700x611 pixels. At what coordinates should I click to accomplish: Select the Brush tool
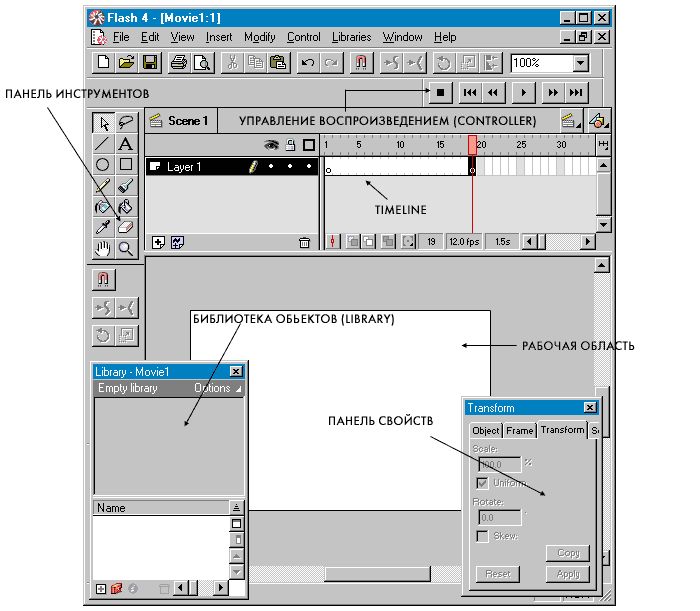click(126, 186)
